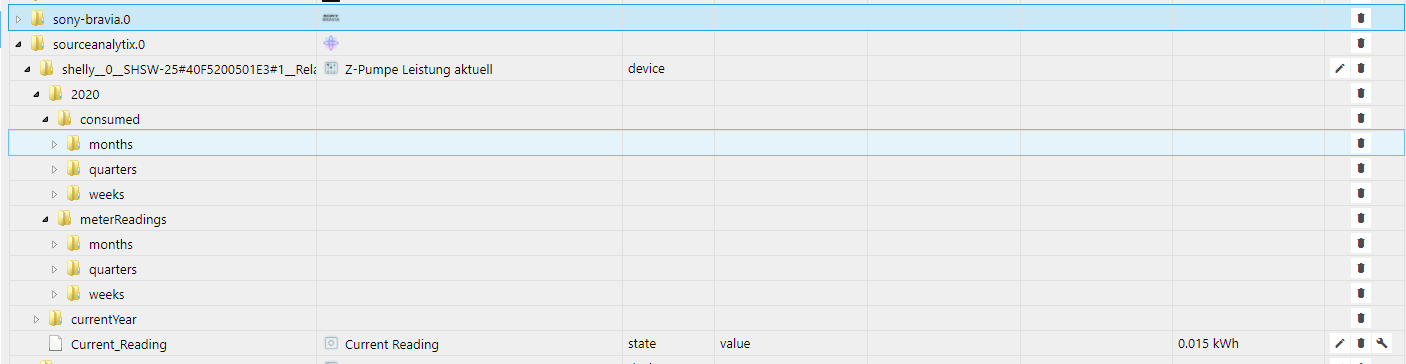Expand the currentYear folder
Viewport: 1406px width, 364px height.
point(37,319)
